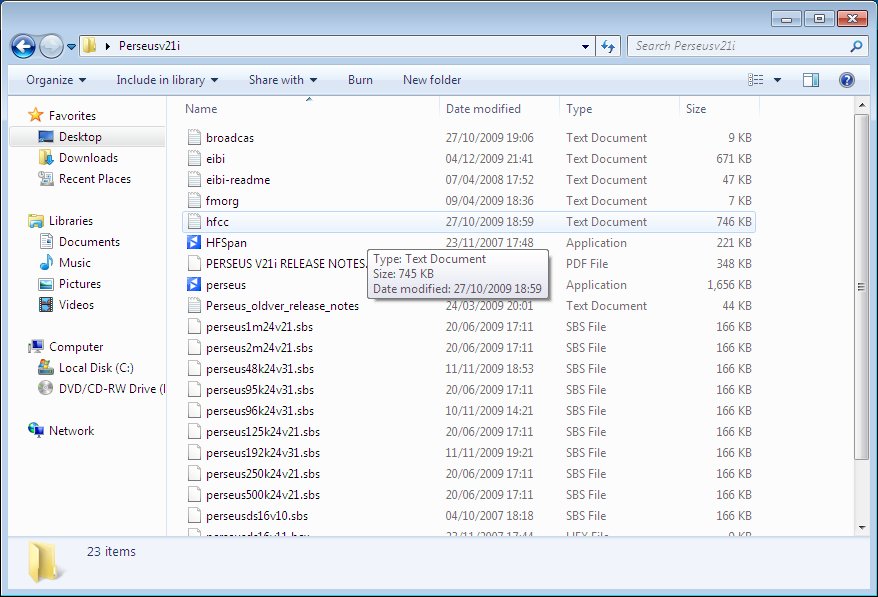This screenshot has height=597, width=878.
Task: Click the vertical scrollbar thumb
Action: (x=861, y=287)
